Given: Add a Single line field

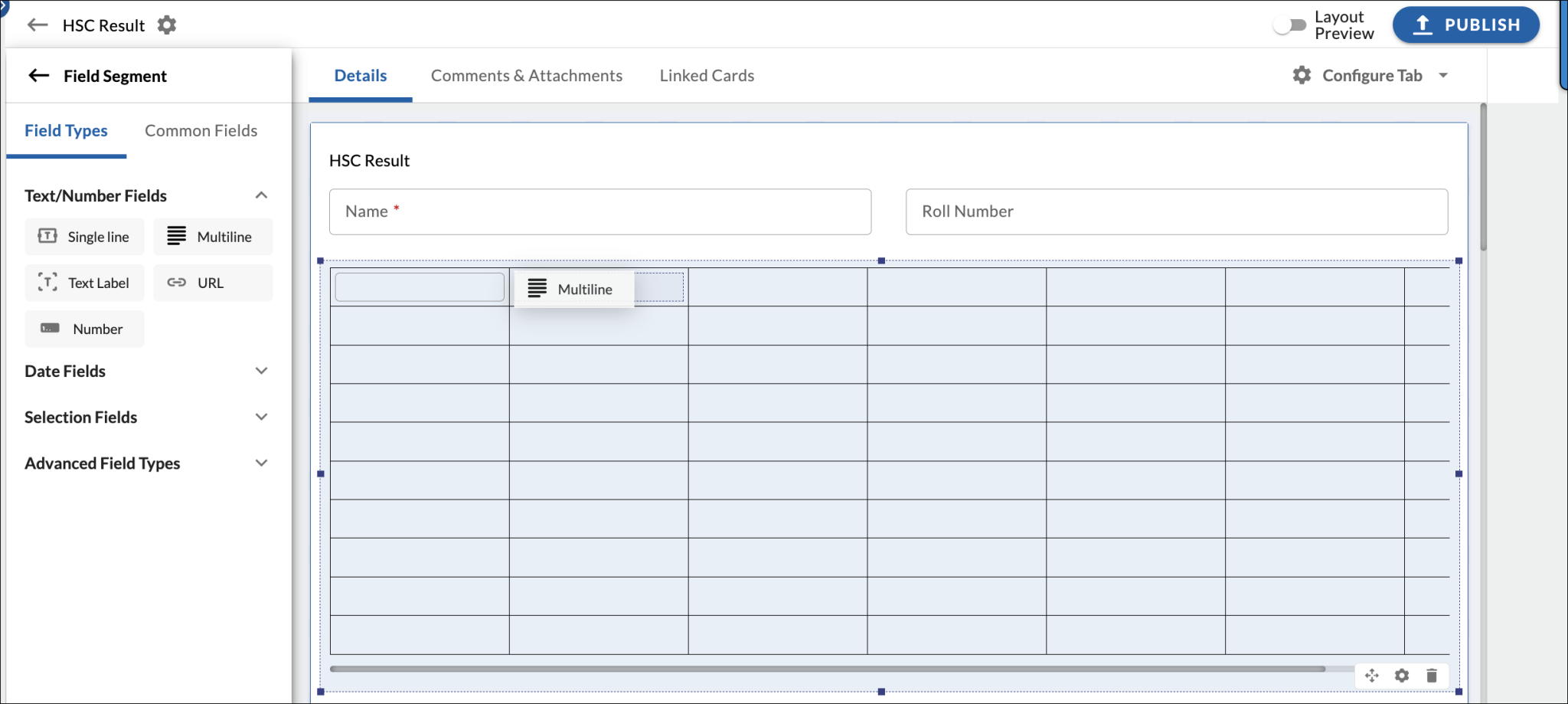Looking at the screenshot, I should point(84,237).
